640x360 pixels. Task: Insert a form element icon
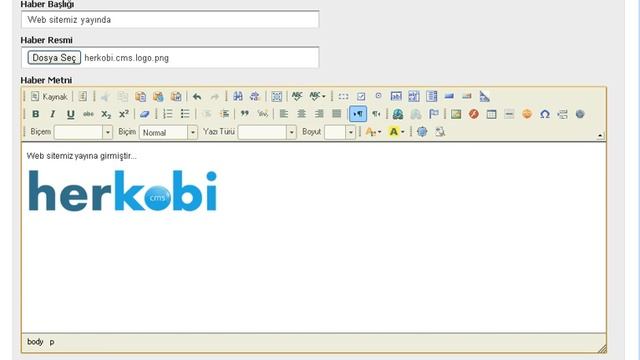tap(343, 97)
